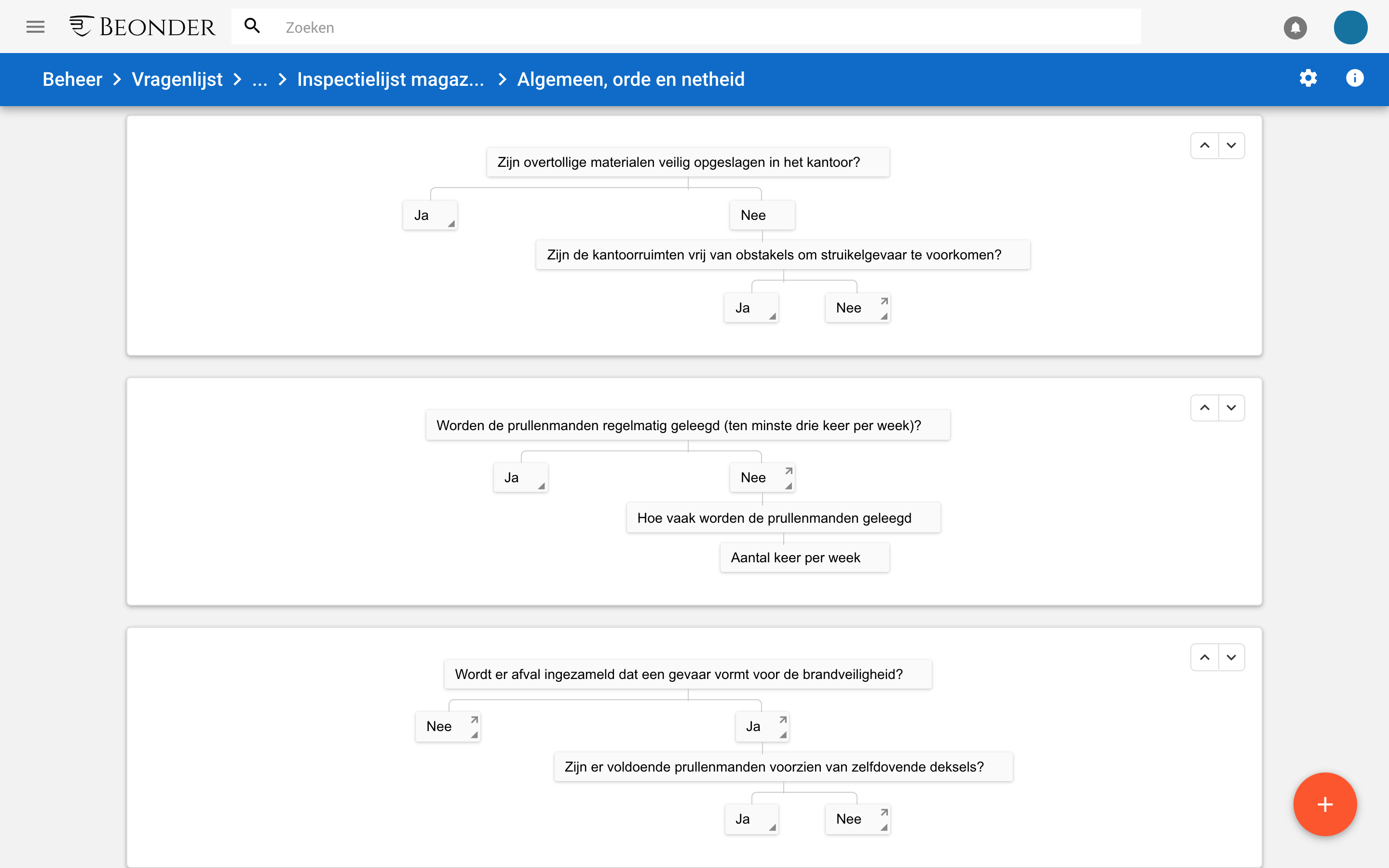Move brandveiligheid question card down
The width and height of the screenshot is (1389, 868).
coord(1231,657)
